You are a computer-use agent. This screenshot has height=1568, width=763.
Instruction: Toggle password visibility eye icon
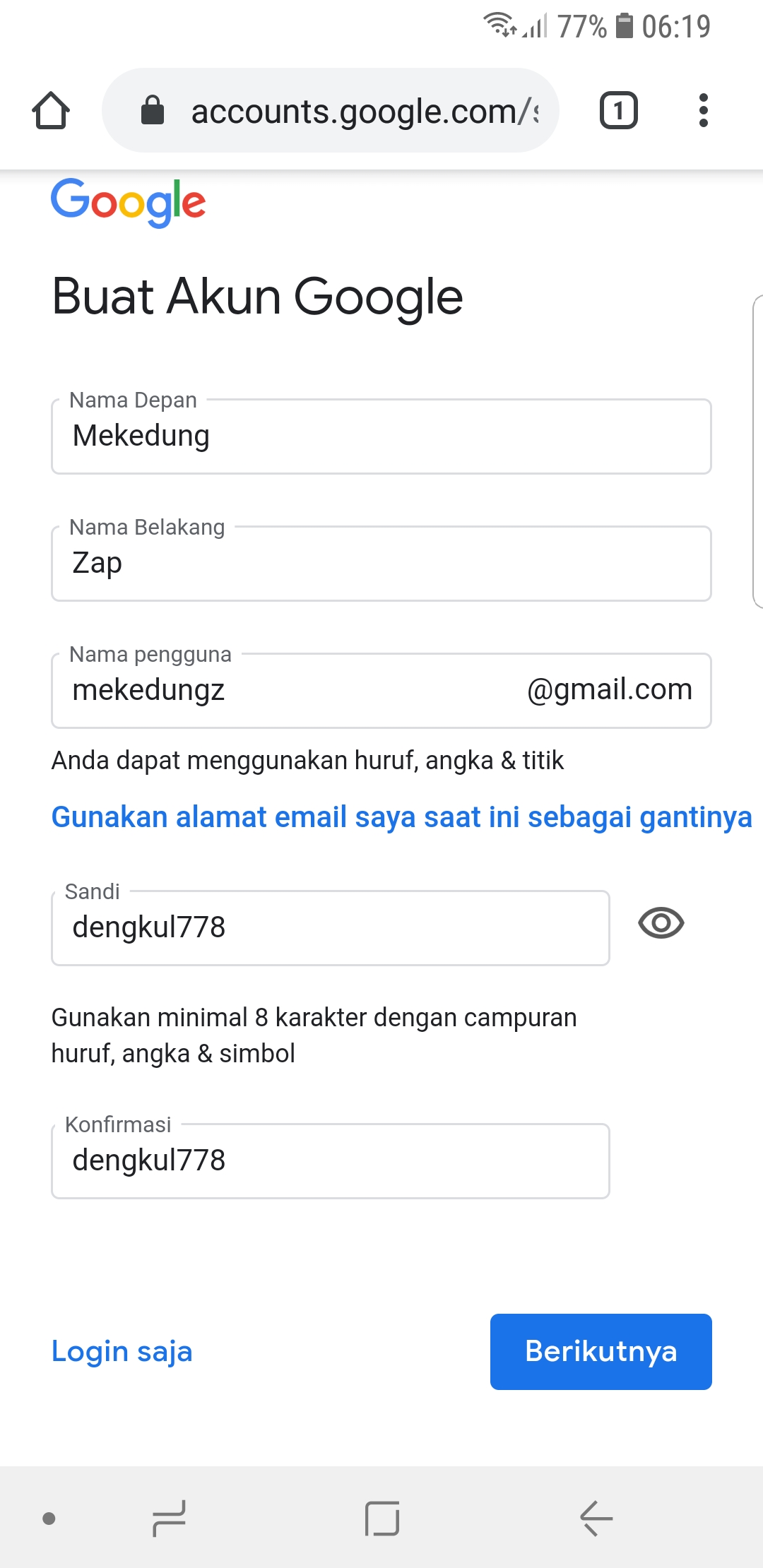[661, 923]
